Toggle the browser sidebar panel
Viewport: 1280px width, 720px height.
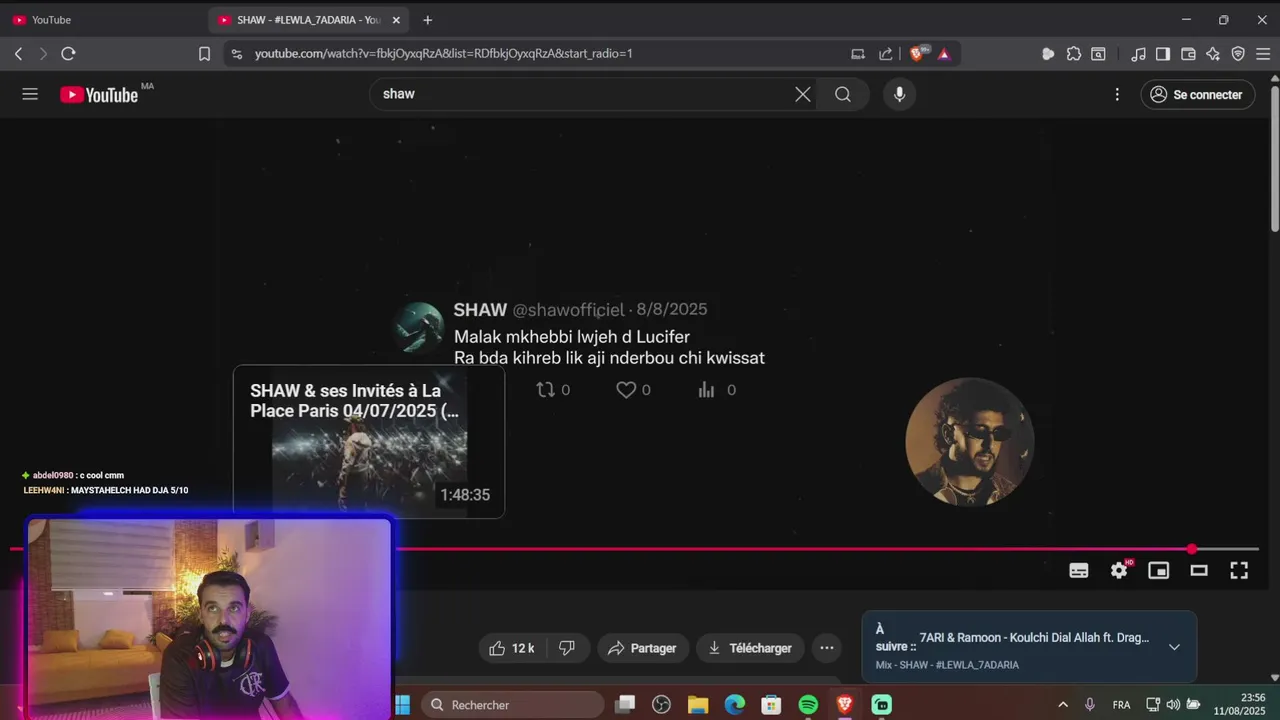coord(1163,54)
